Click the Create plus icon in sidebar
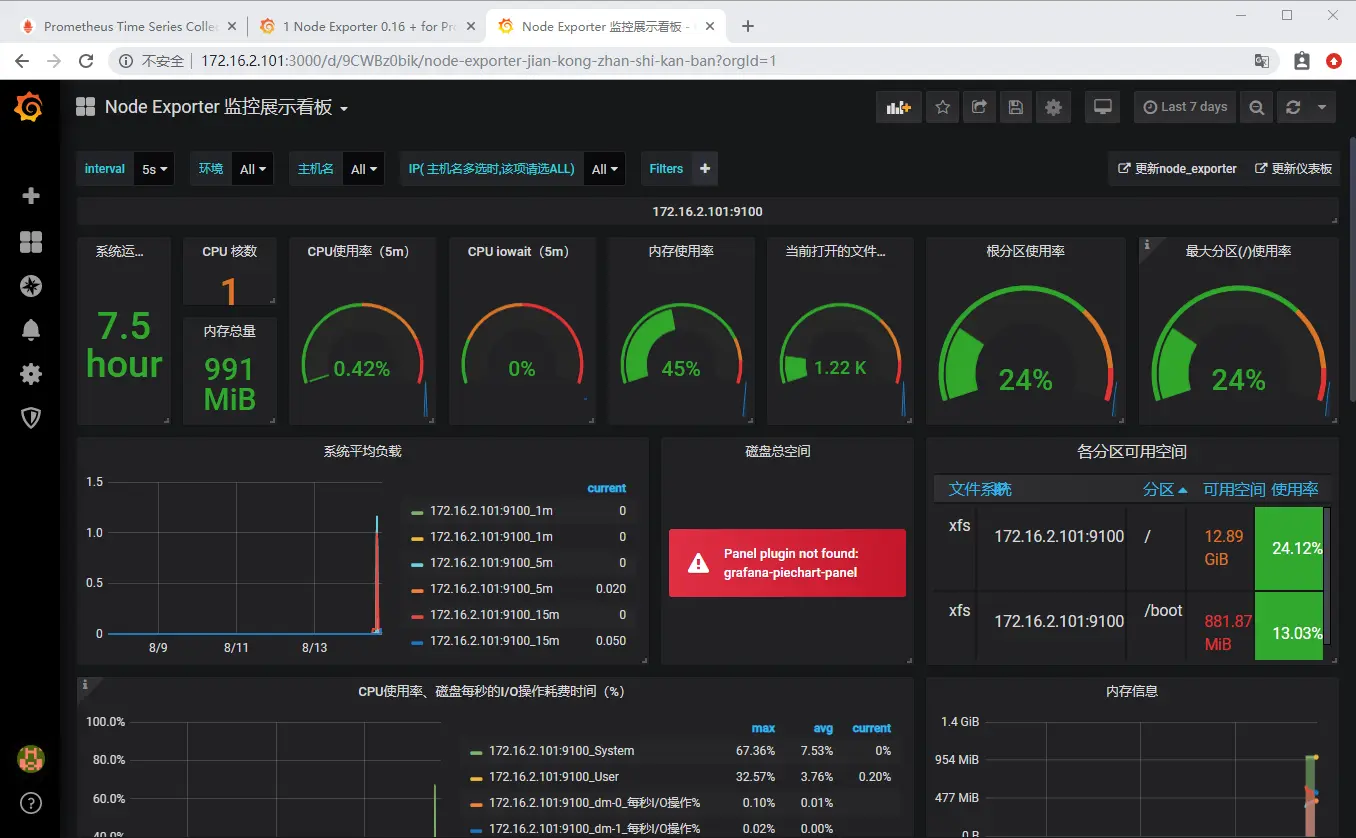The width and height of the screenshot is (1356, 838). pyautogui.click(x=31, y=196)
